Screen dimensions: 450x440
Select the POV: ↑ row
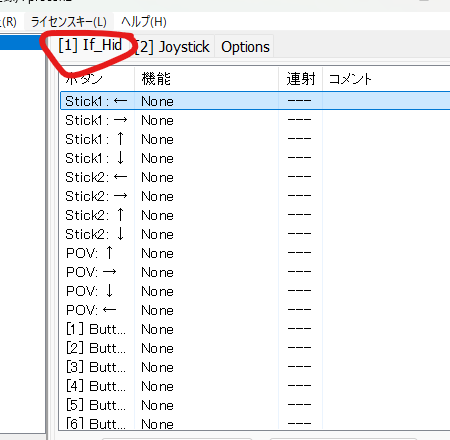255,253
